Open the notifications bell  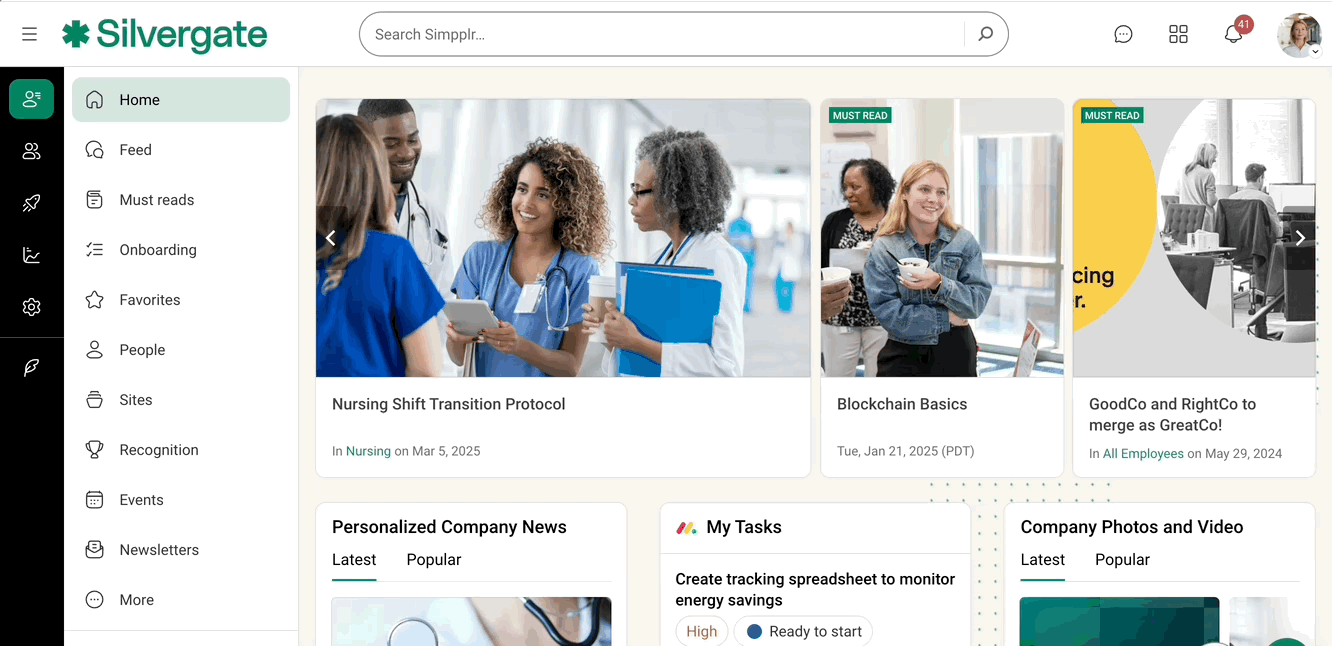tap(1233, 34)
